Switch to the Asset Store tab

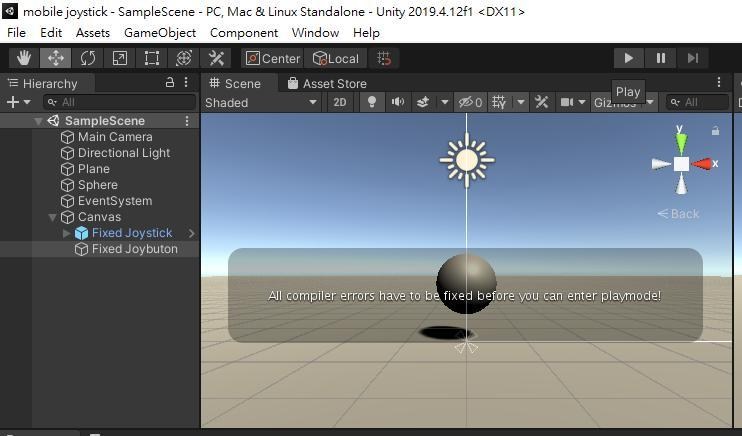coord(327,83)
